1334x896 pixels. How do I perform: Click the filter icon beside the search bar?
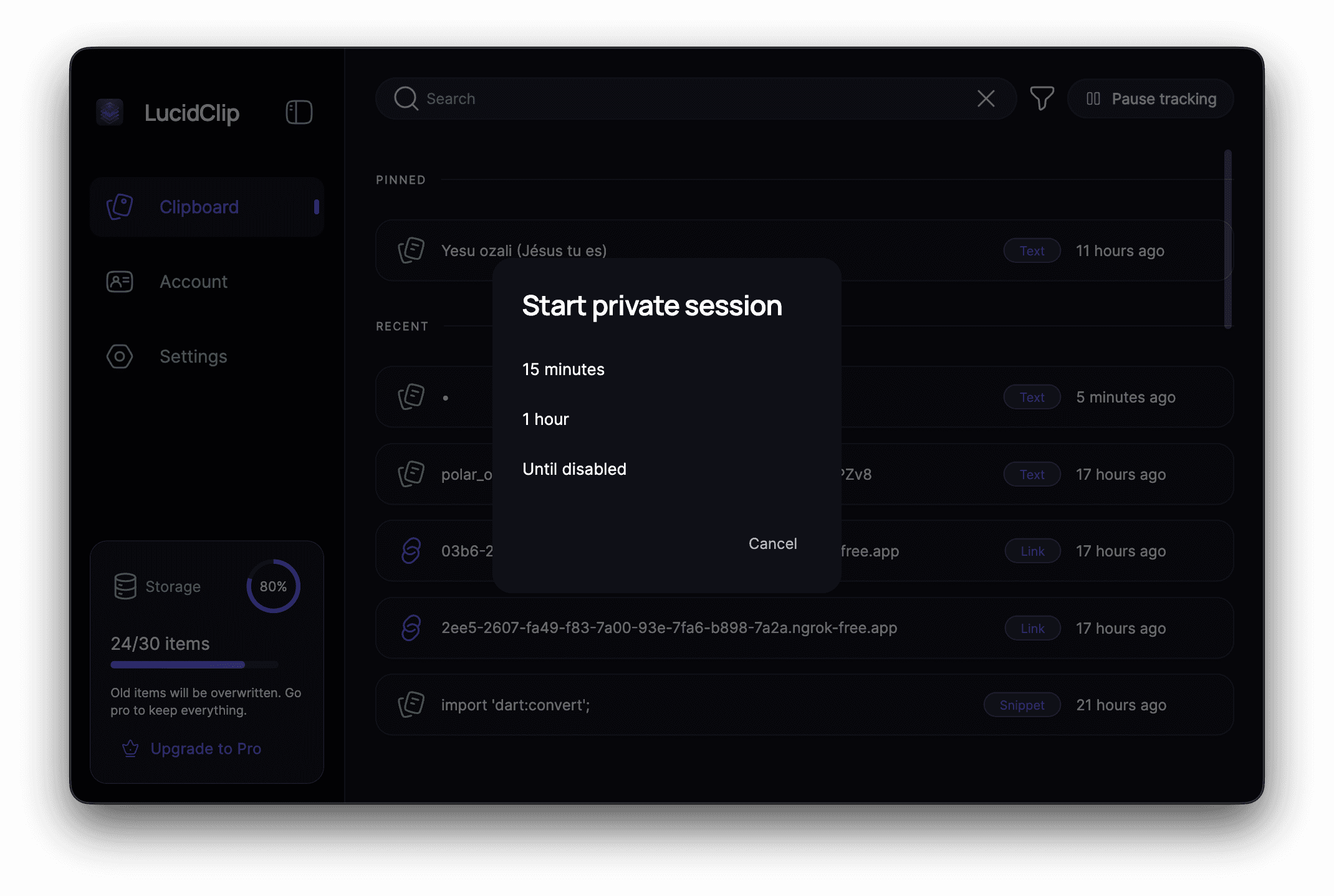(x=1042, y=98)
